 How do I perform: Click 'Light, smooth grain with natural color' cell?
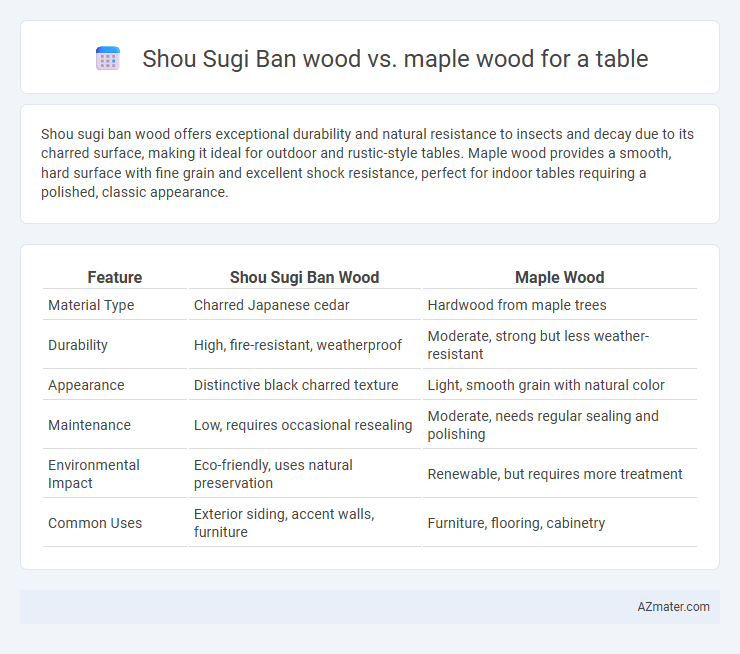click(x=546, y=385)
